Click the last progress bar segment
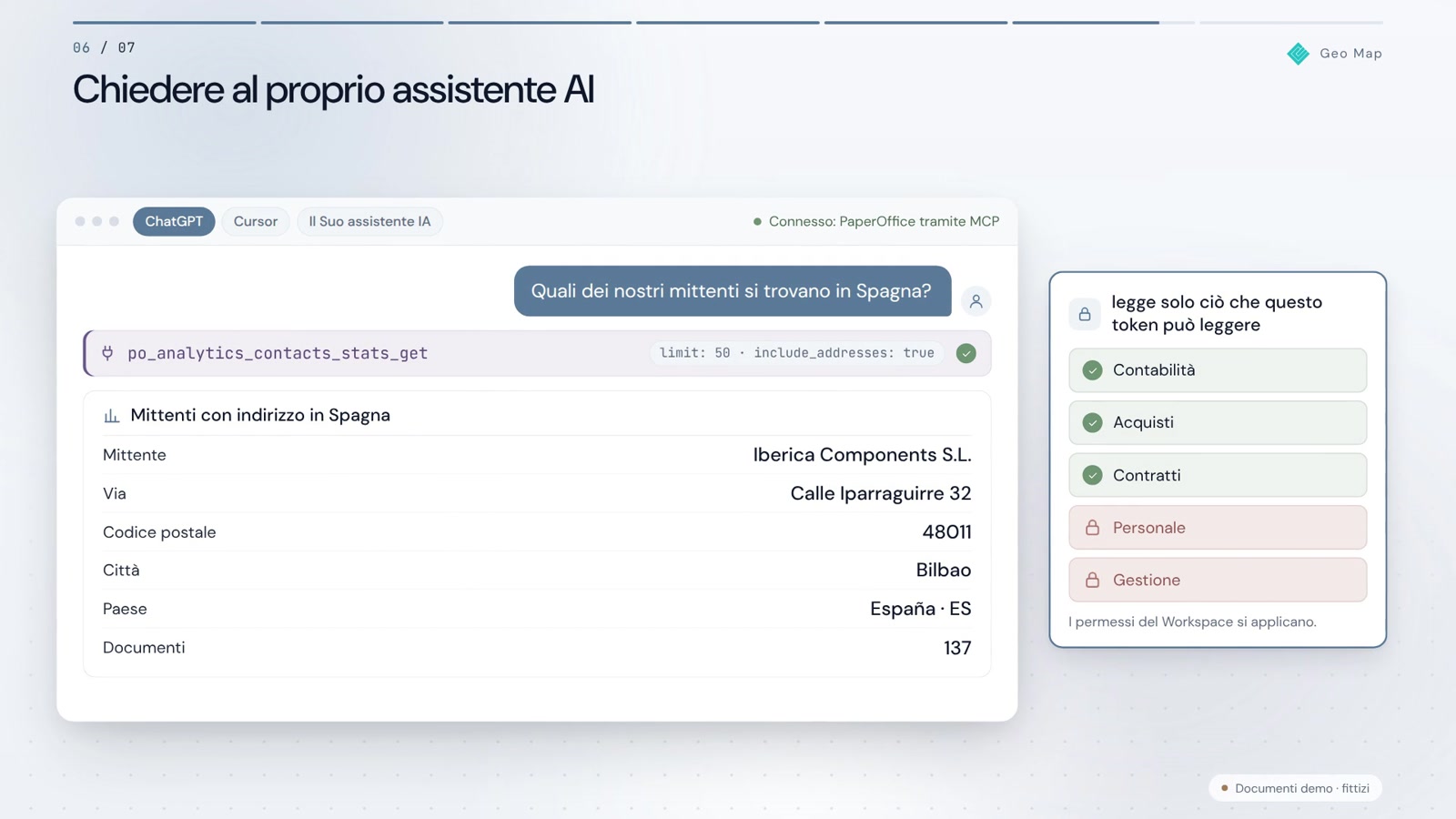The width and height of the screenshot is (1456, 819). coord(1290,22)
